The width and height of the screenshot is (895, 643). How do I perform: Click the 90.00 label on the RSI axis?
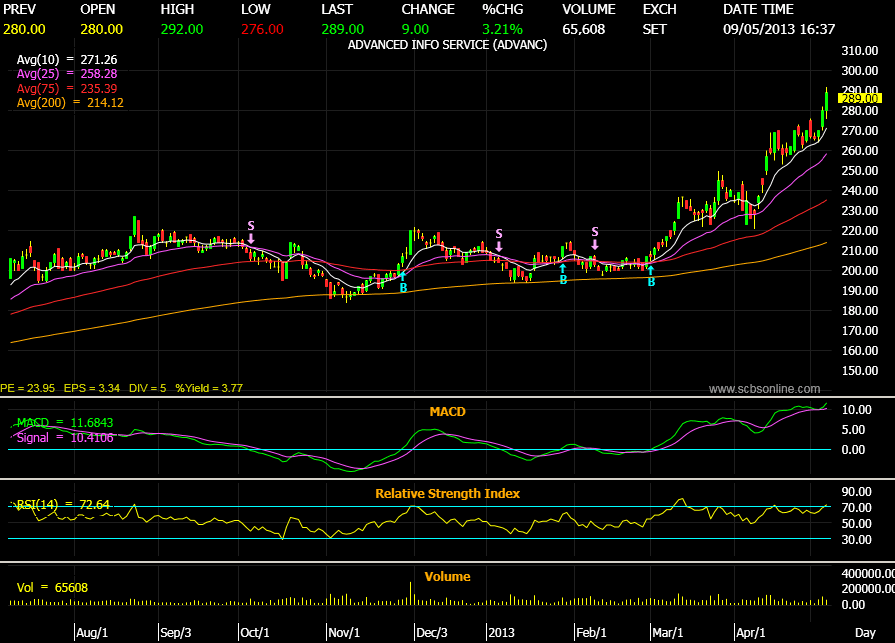point(856,491)
